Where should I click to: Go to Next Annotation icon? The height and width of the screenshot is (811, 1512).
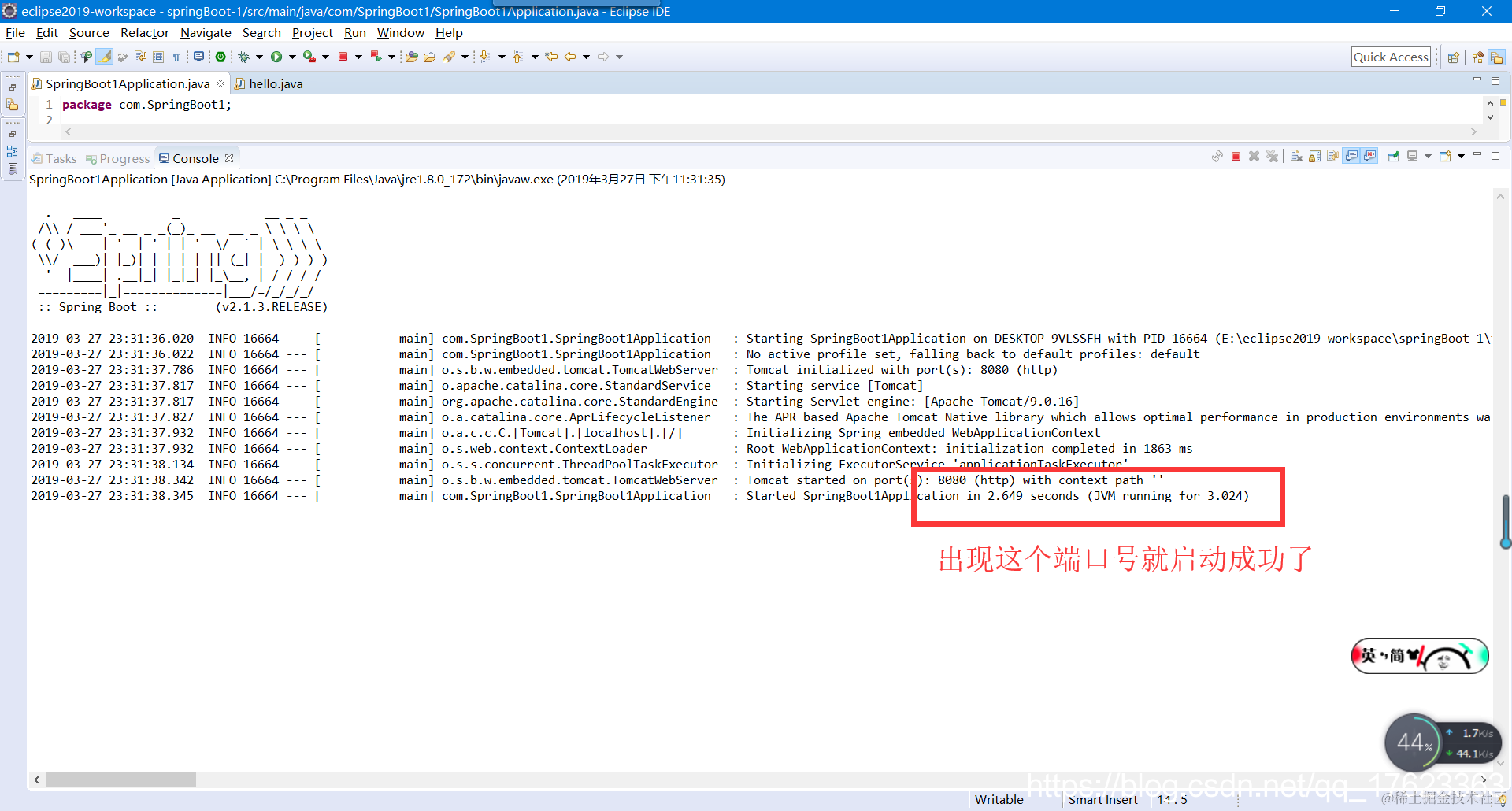point(485,57)
